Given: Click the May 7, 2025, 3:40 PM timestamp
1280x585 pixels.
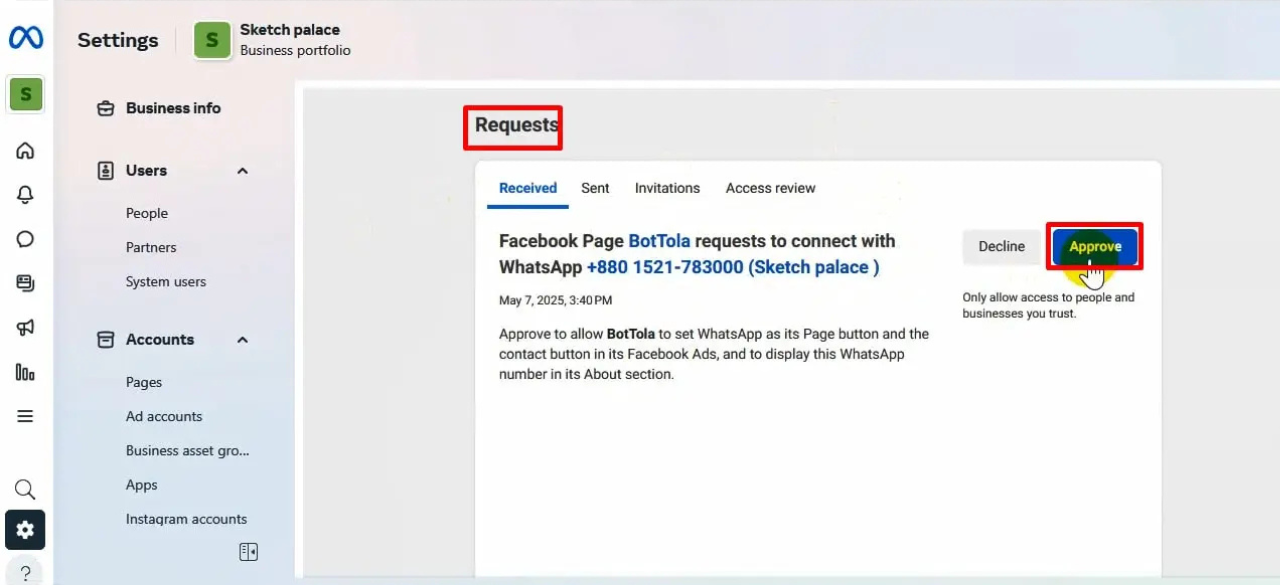Looking at the screenshot, I should pos(556,300).
